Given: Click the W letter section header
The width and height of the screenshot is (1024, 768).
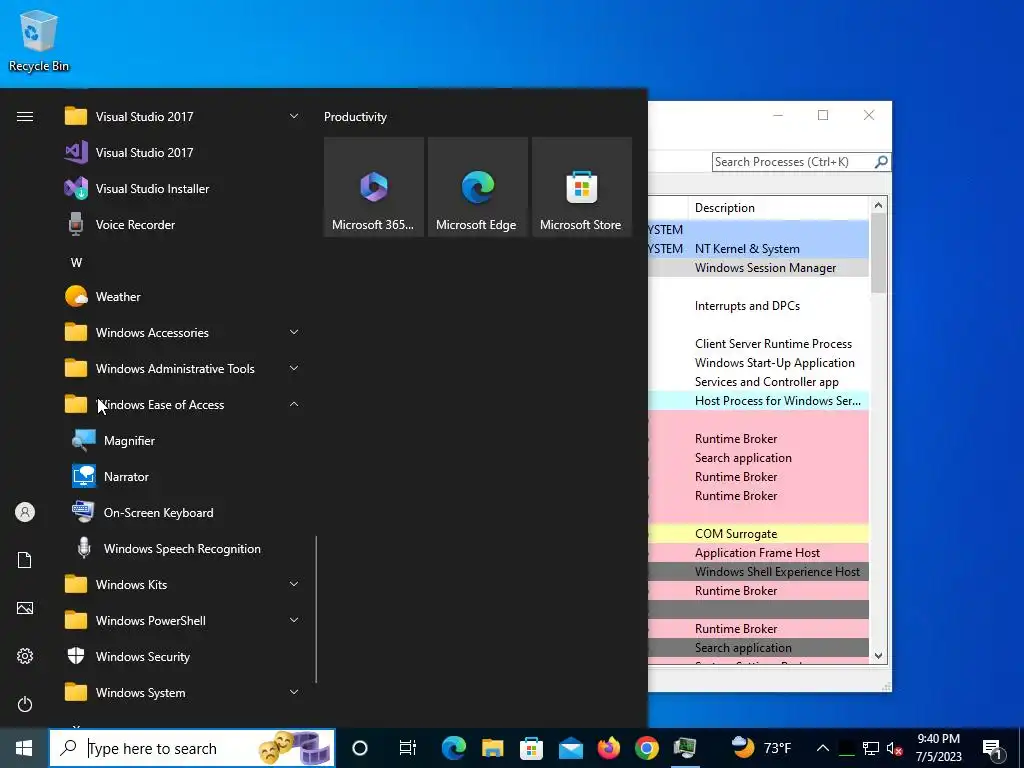Looking at the screenshot, I should click(x=76, y=263).
